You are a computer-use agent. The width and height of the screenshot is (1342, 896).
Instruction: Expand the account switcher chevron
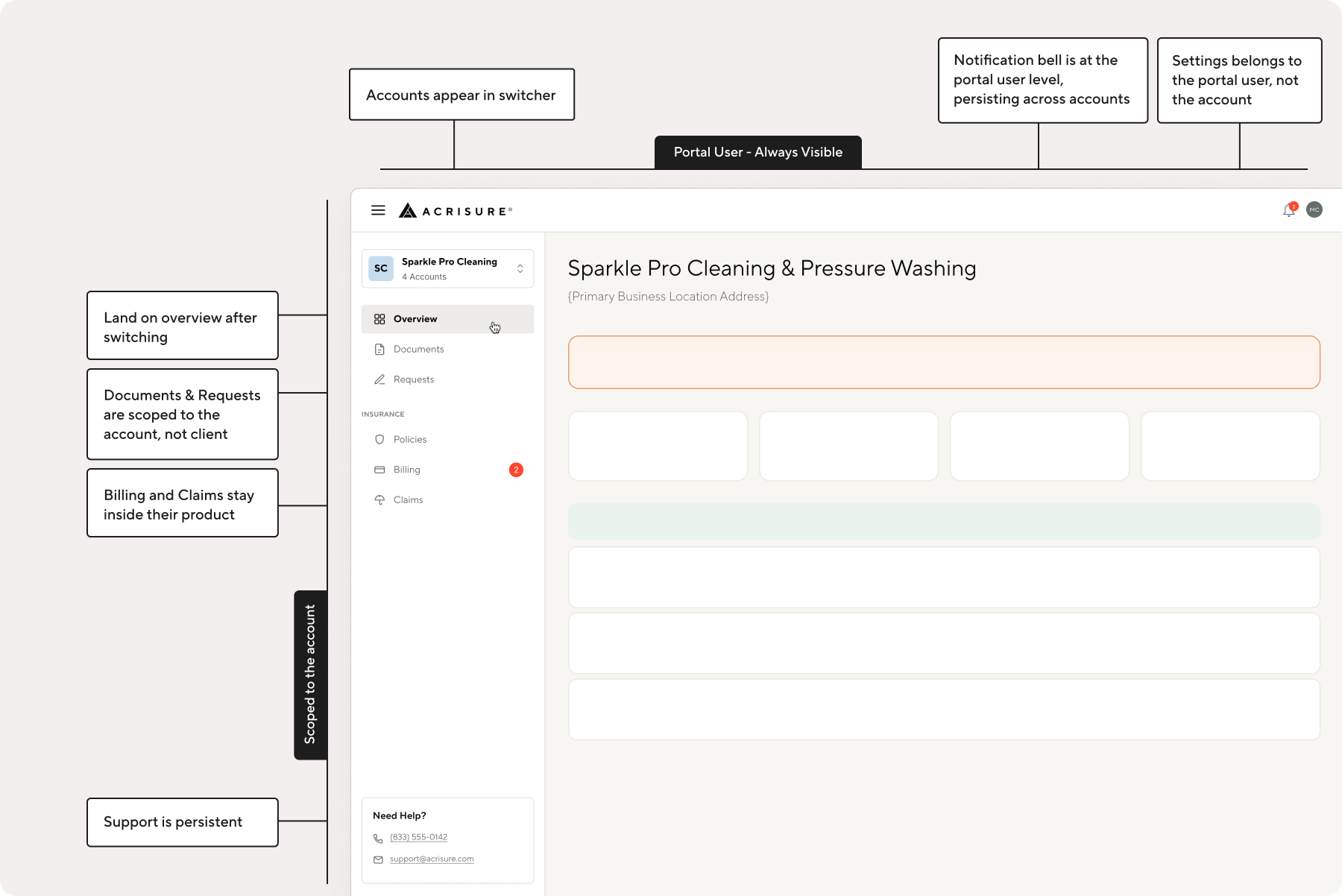click(x=520, y=268)
